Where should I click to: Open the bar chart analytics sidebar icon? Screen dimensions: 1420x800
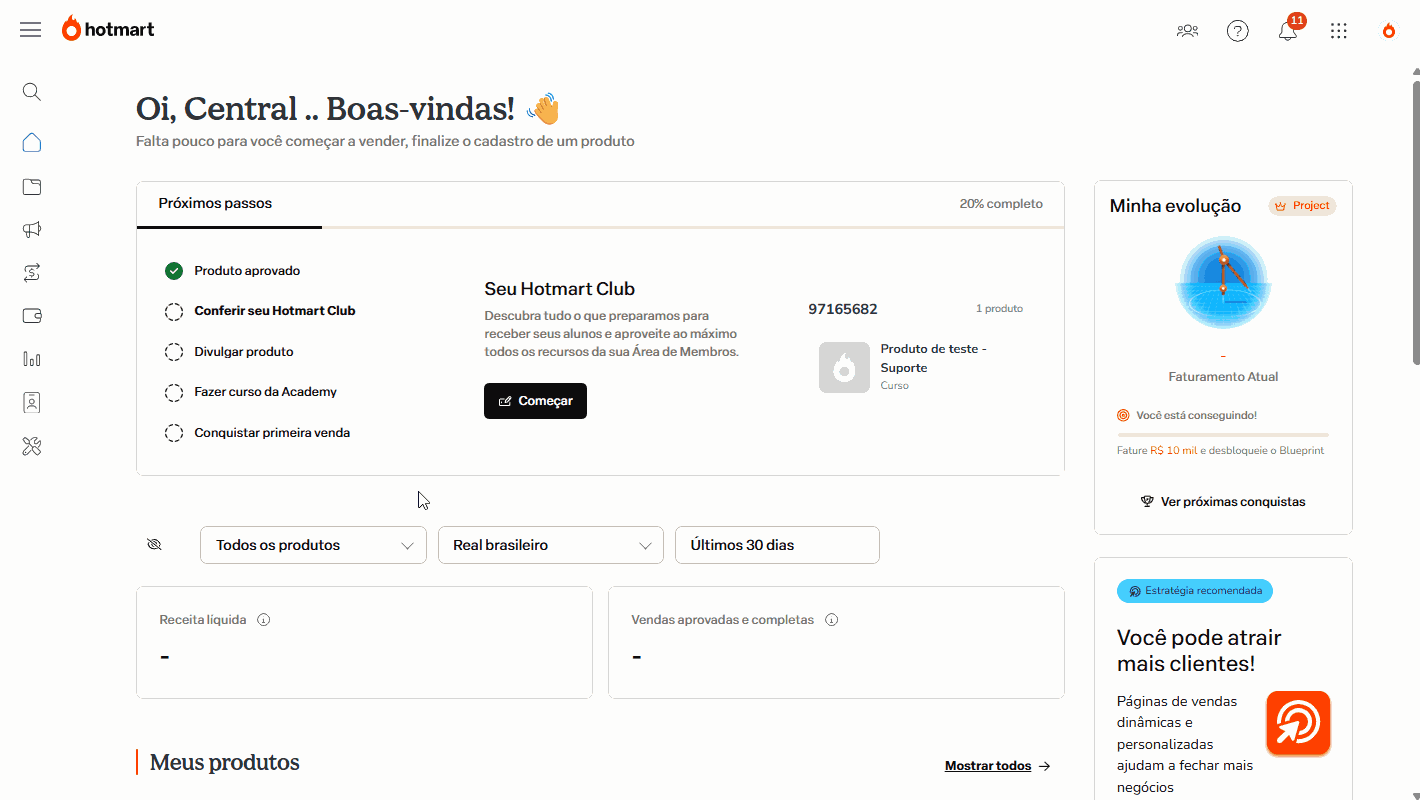tap(32, 359)
